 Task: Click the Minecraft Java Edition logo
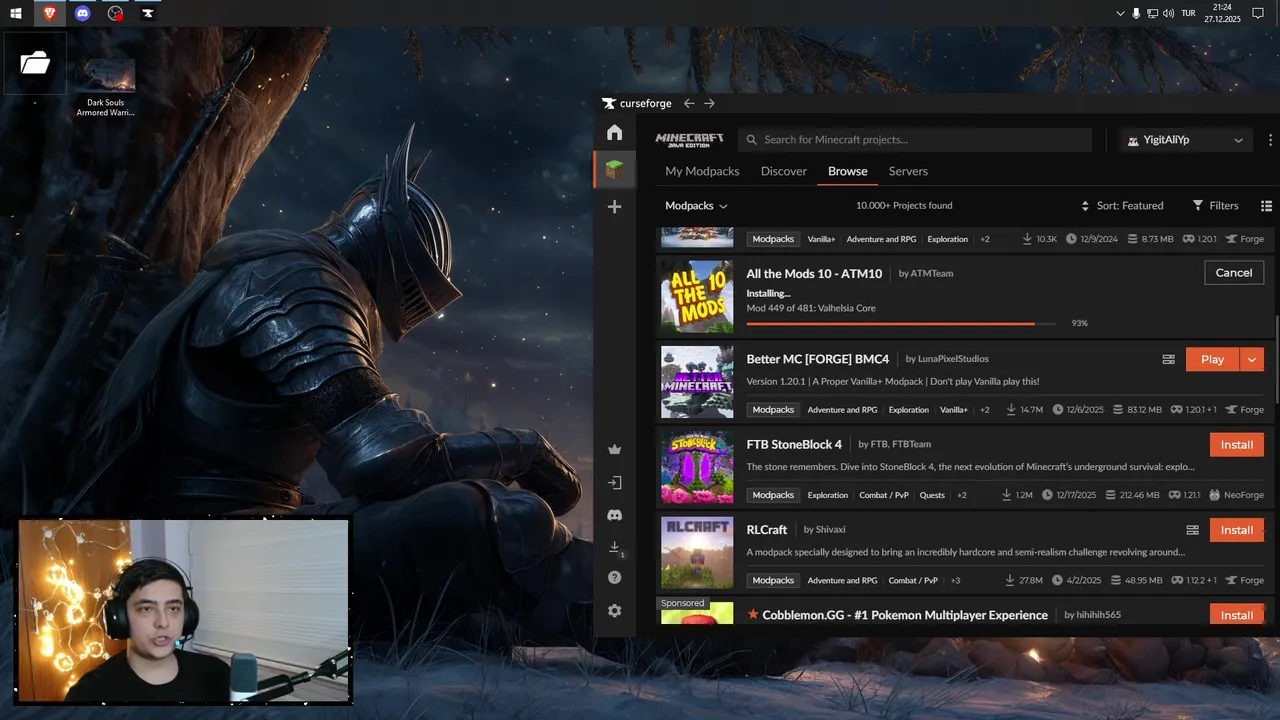pyautogui.click(x=689, y=139)
